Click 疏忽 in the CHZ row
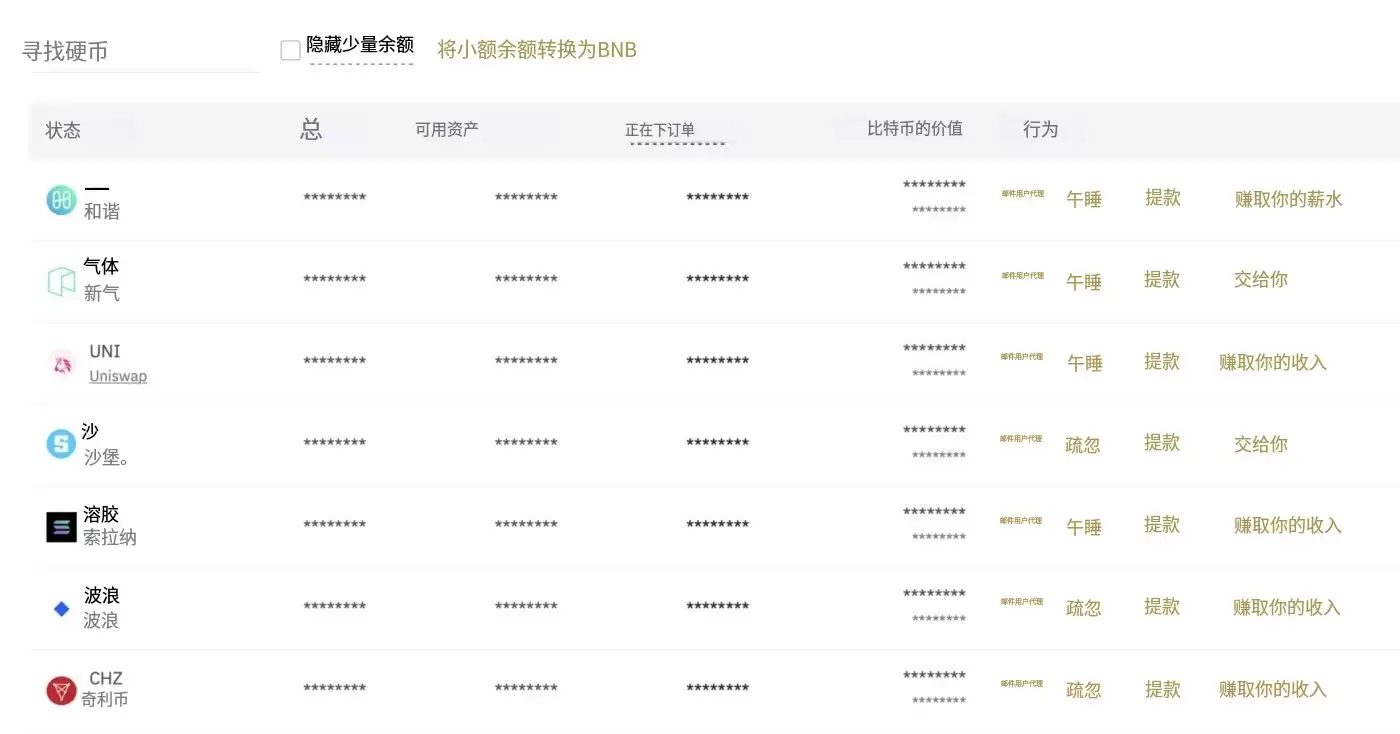Viewport: 1400px width, 734px height. (x=1084, y=690)
